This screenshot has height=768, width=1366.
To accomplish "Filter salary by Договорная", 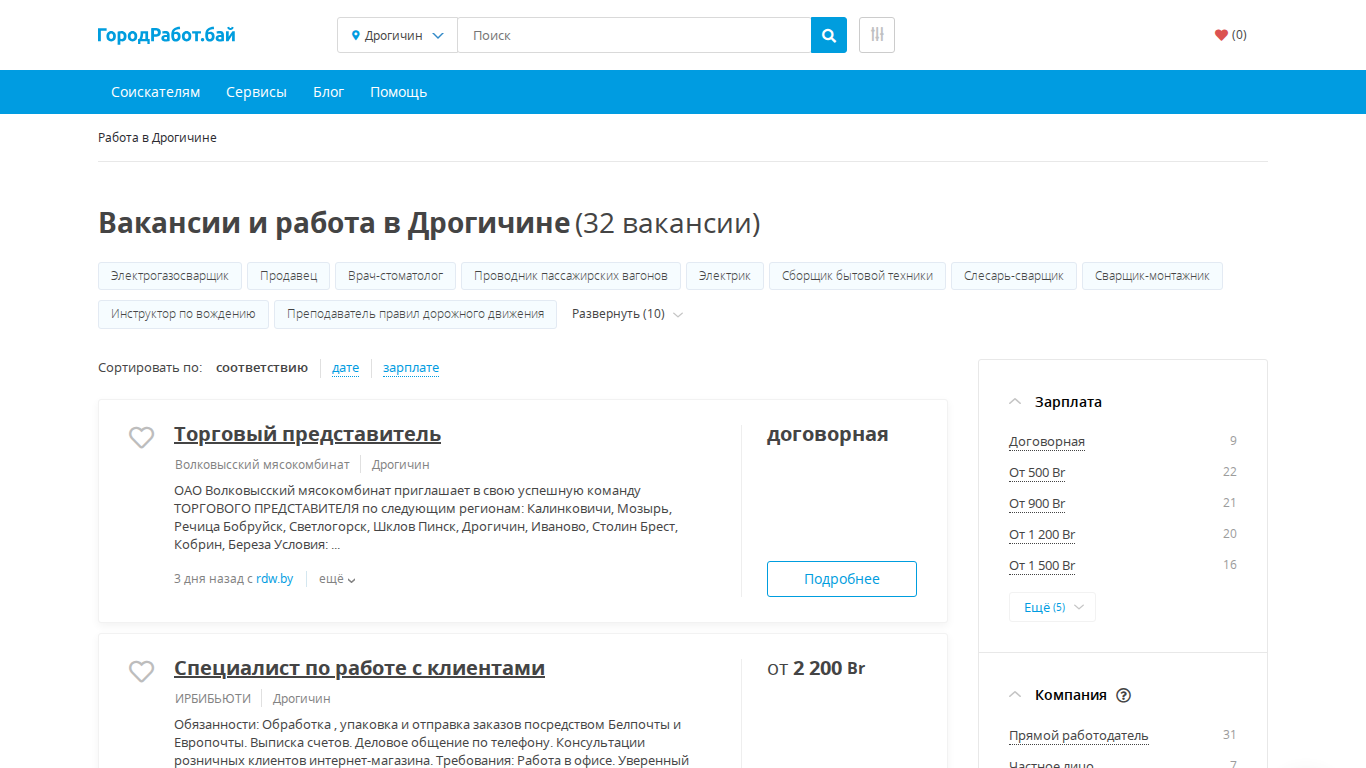I will click(1046, 441).
